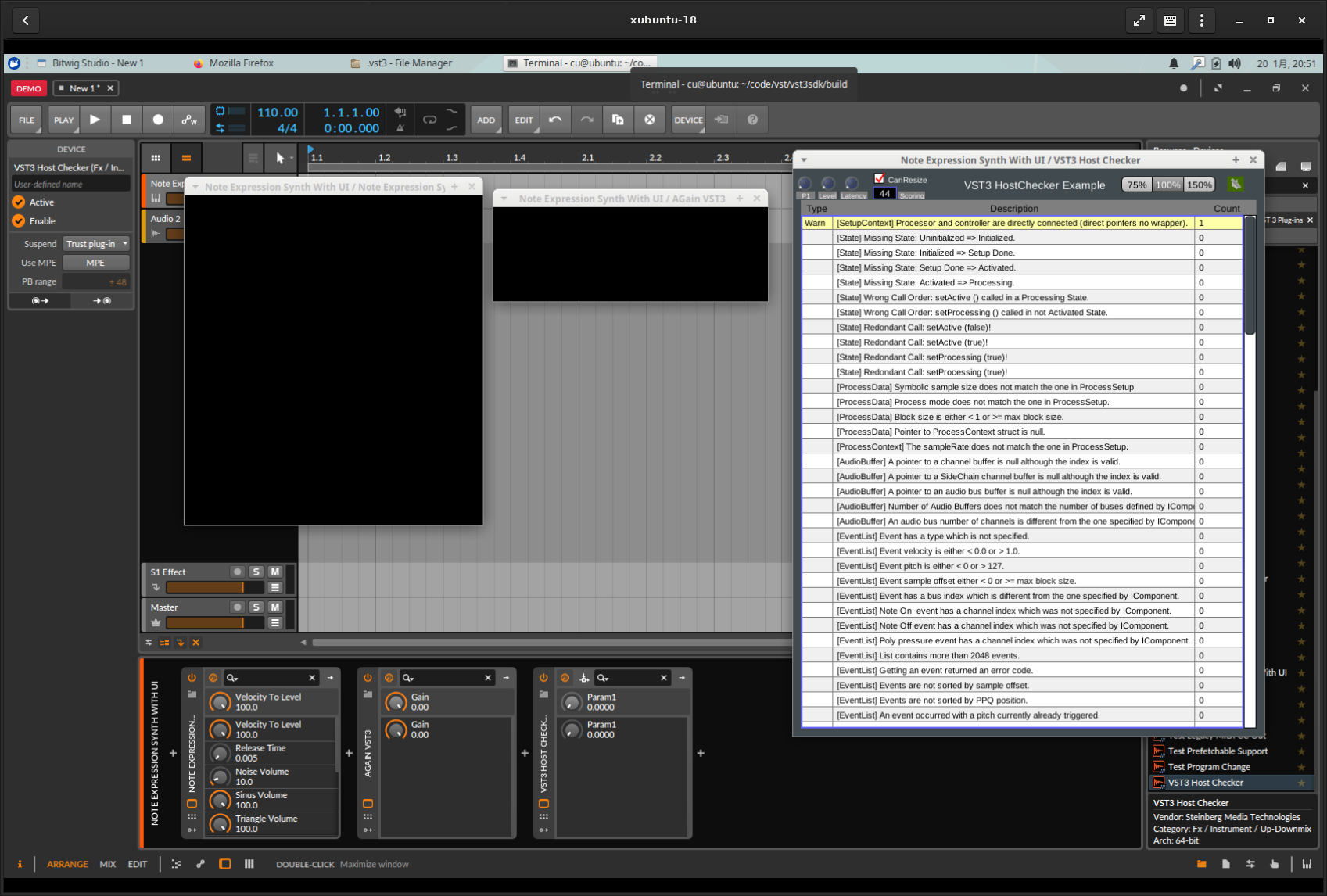Toggle the Enable checkbox in Device panel
The width and height of the screenshot is (1327, 896).
[19, 221]
